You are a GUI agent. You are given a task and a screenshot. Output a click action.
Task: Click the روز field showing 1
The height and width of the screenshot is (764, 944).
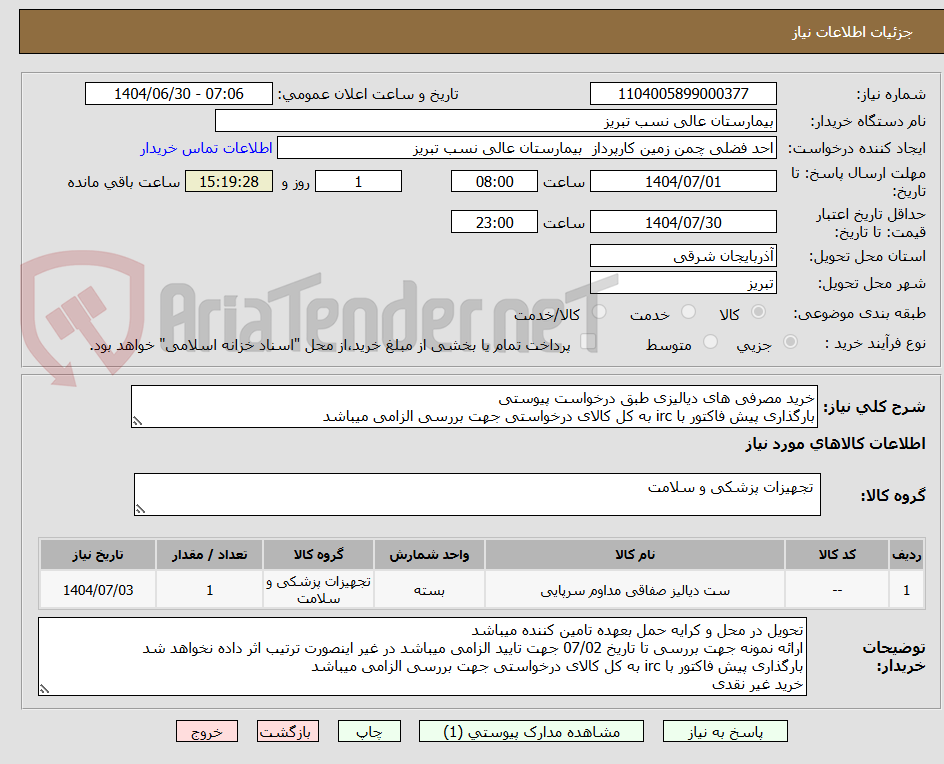click(x=358, y=181)
